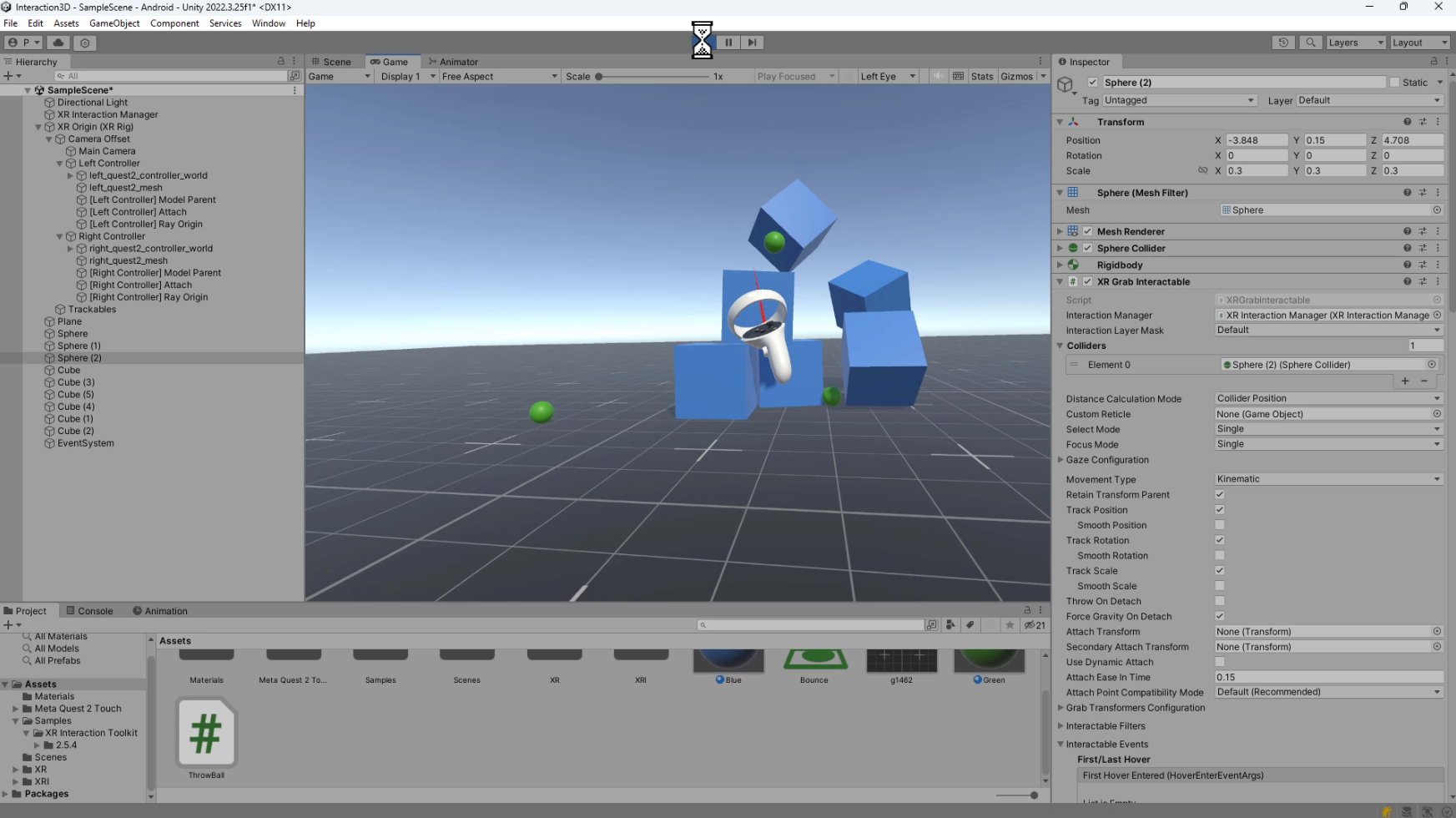Screen dimensions: 1456x818
Task: Mute Game view audio with the speaker icon
Action: (938, 76)
